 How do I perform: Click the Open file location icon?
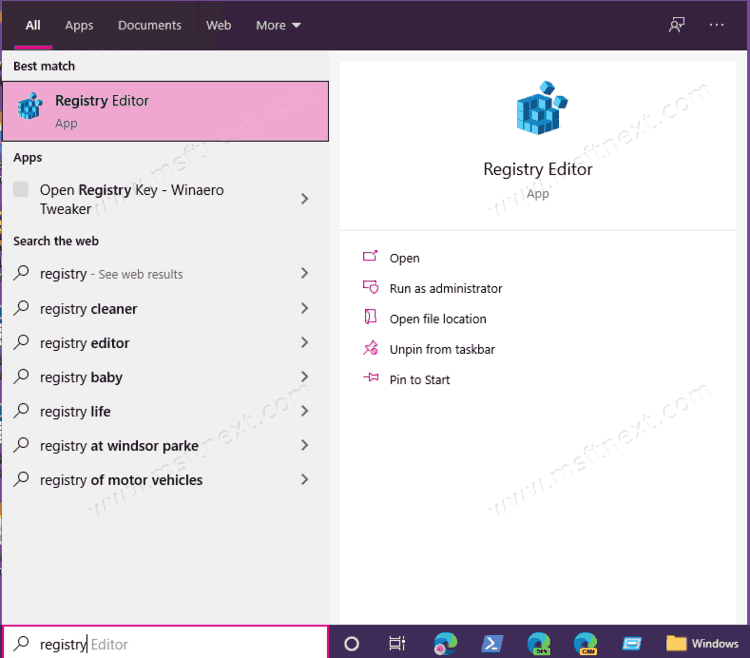click(x=370, y=317)
